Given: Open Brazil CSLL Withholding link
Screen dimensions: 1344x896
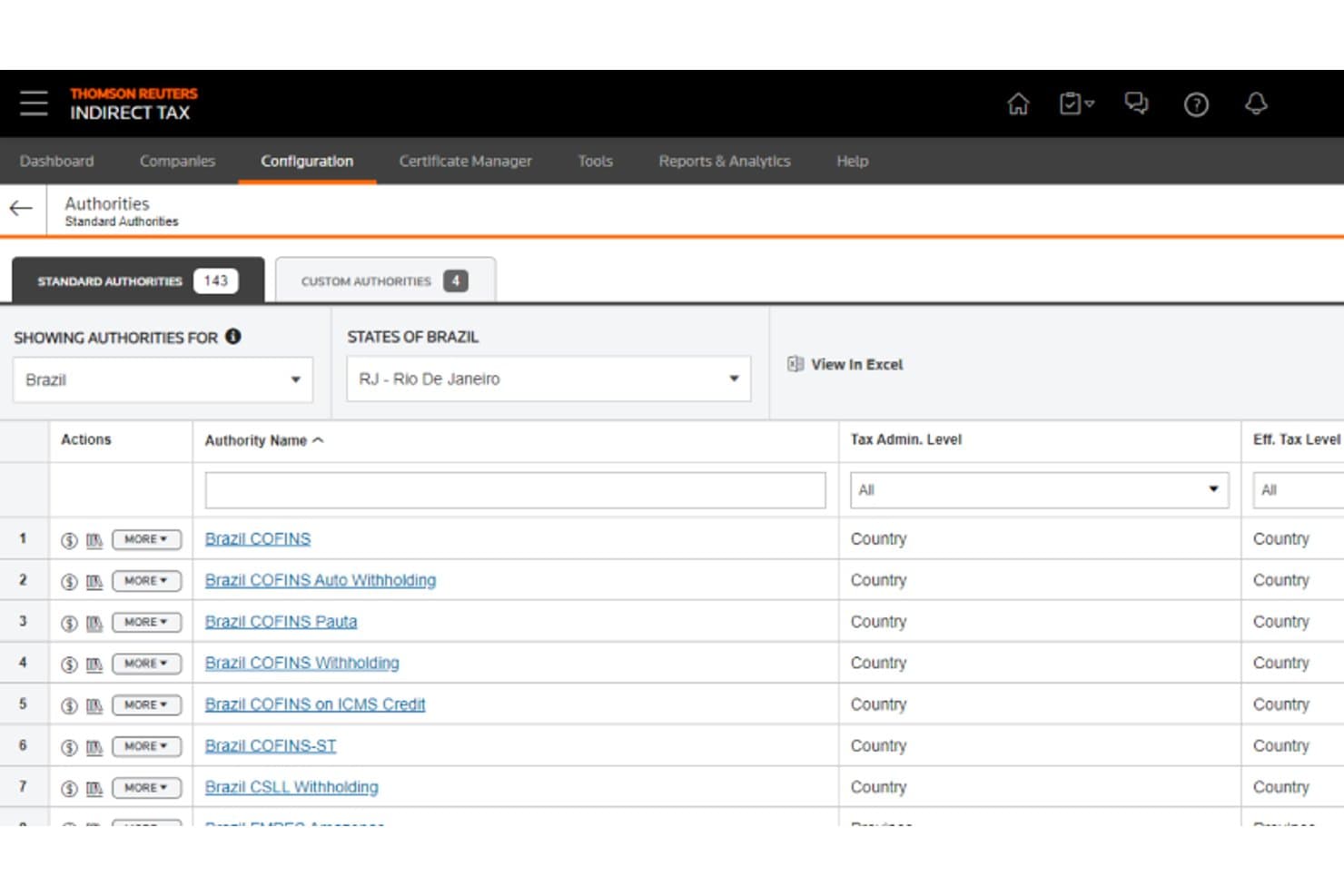Looking at the screenshot, I should [292, 787].
